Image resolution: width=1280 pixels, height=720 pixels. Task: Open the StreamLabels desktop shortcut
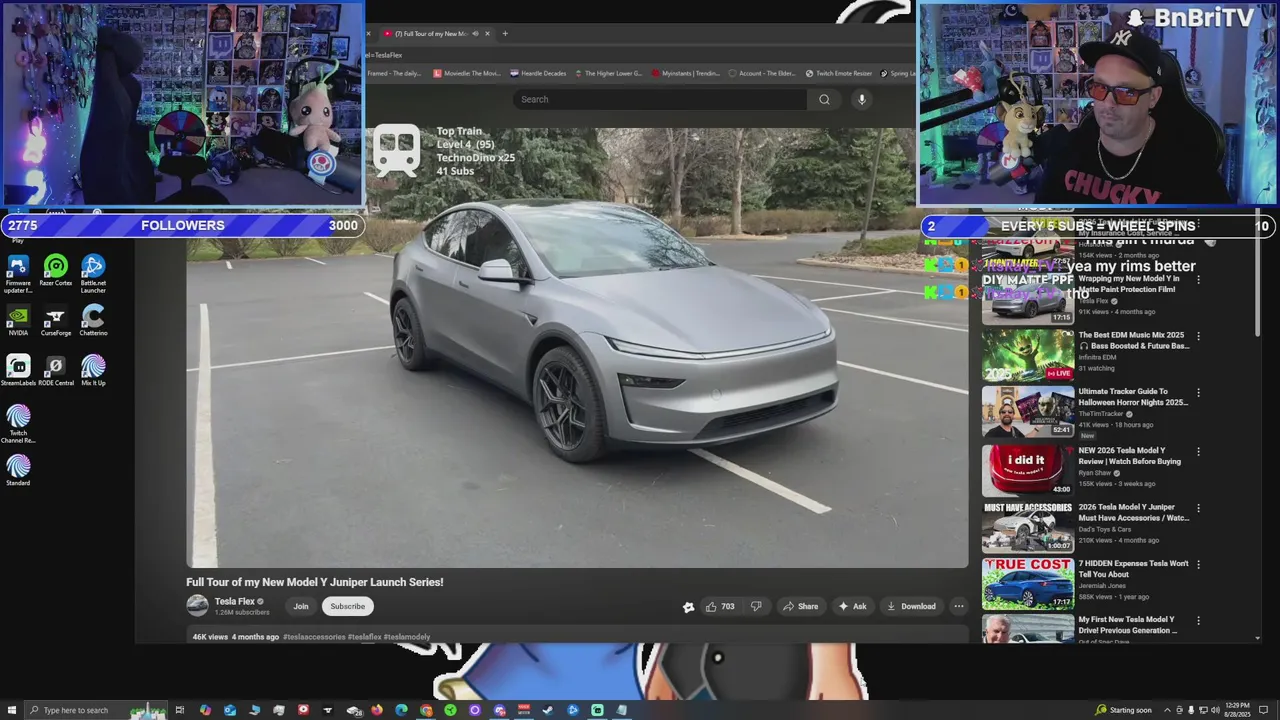point(18,370)
